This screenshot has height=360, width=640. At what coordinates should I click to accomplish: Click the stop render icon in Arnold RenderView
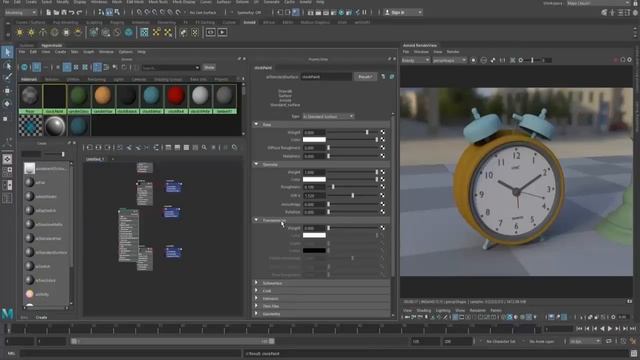pyautogui.click(x=473, y=60)
